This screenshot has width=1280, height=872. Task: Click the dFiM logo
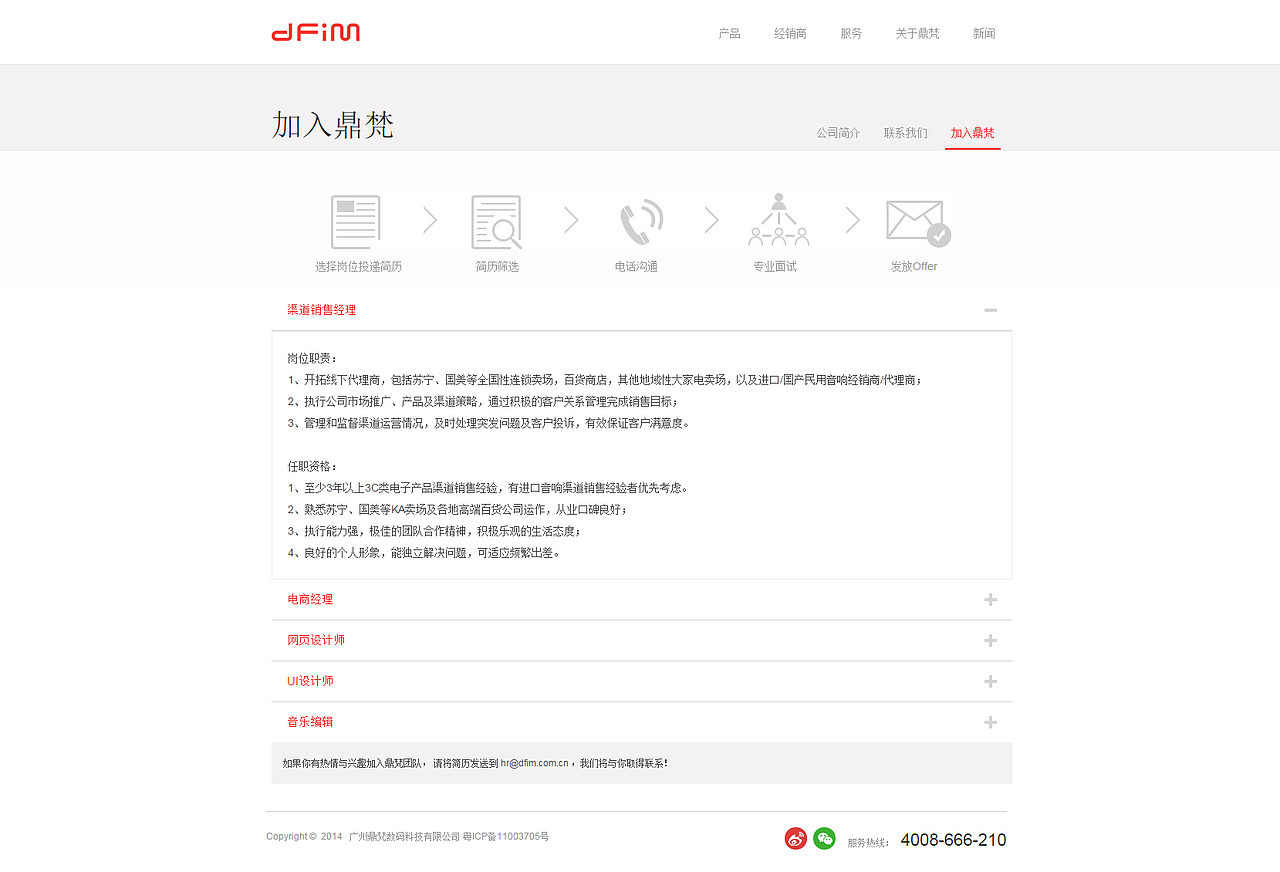(x=315, y=32)
